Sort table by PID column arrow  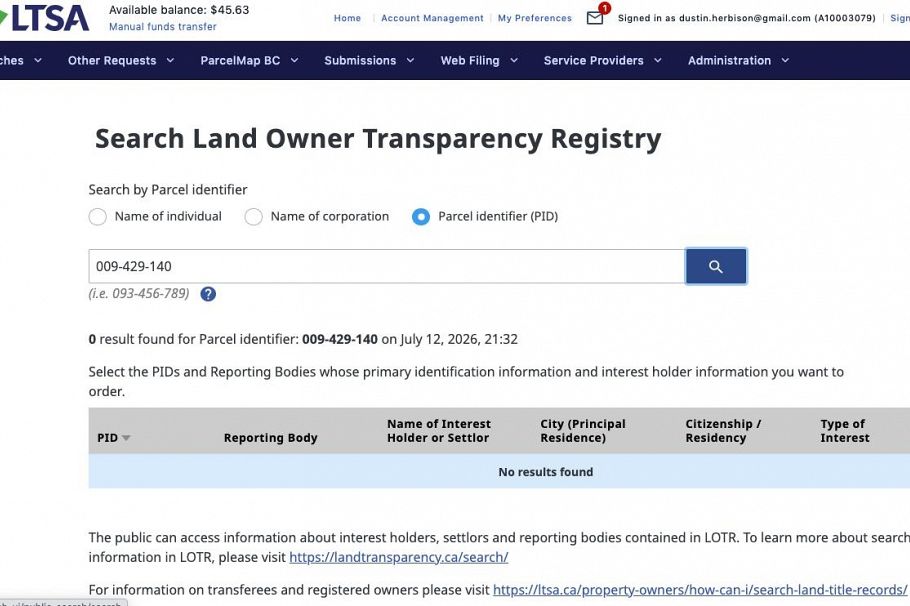[x=126, y=438]
